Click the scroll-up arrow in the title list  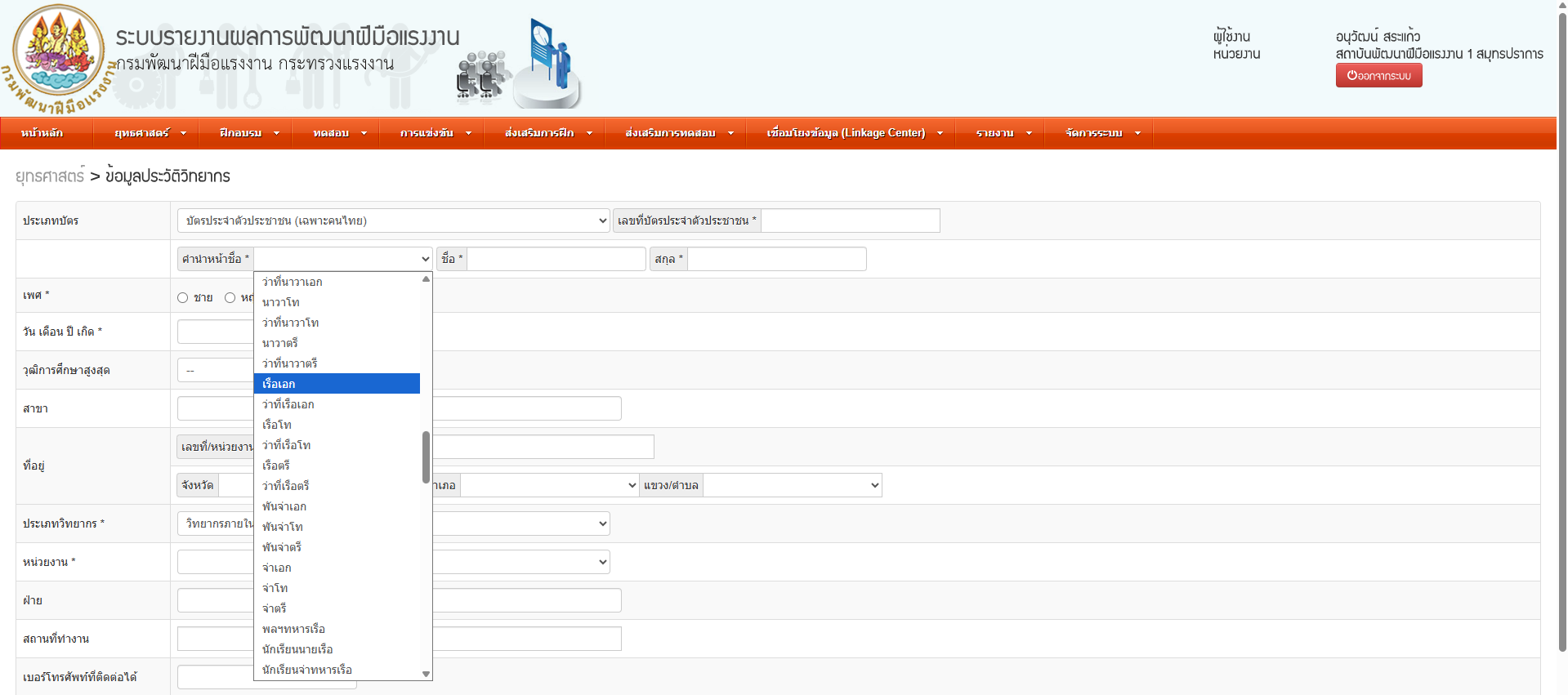coord(426,279)
